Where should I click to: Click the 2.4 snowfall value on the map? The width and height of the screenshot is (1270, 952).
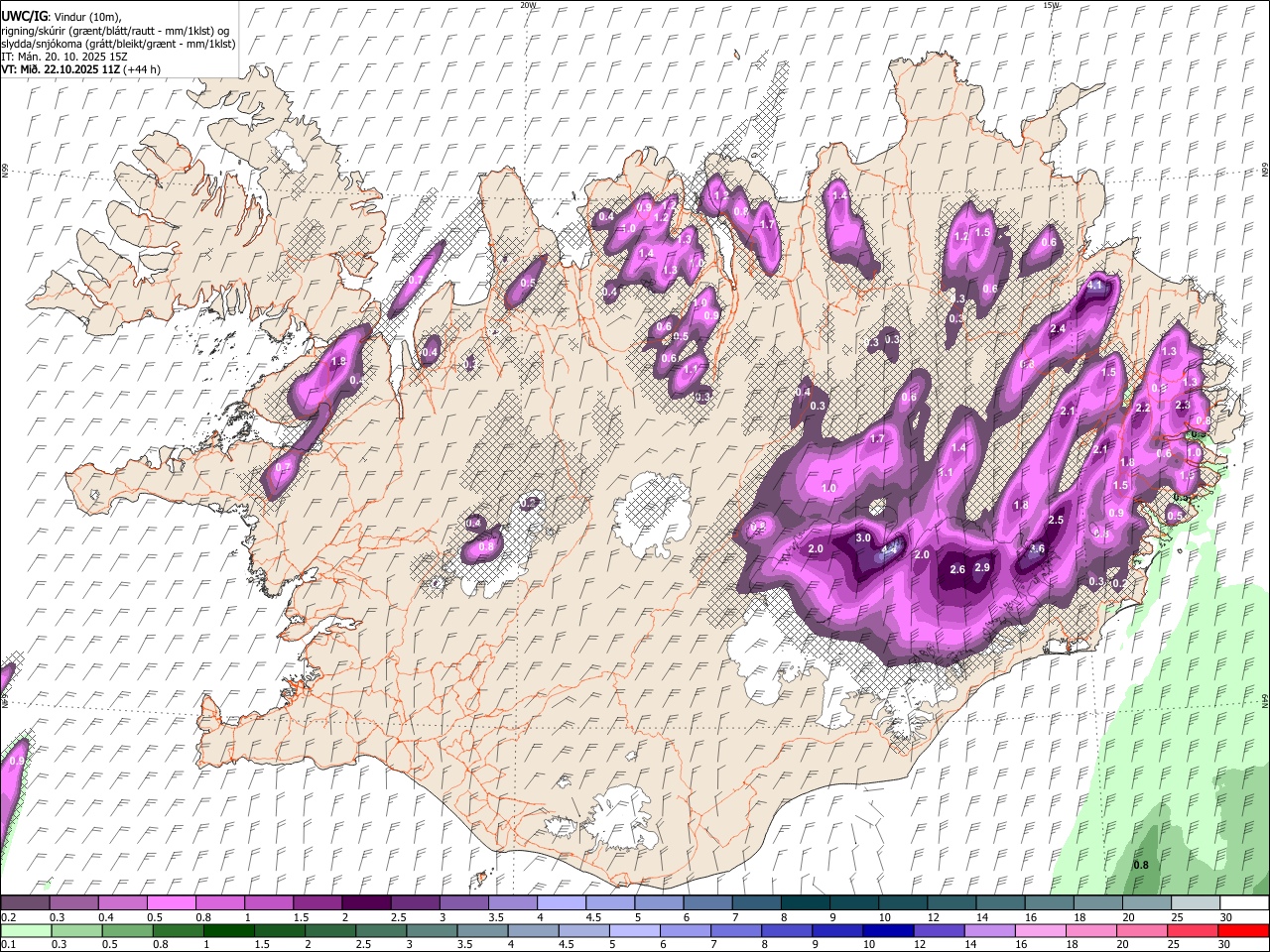(x=1058, y=328)
